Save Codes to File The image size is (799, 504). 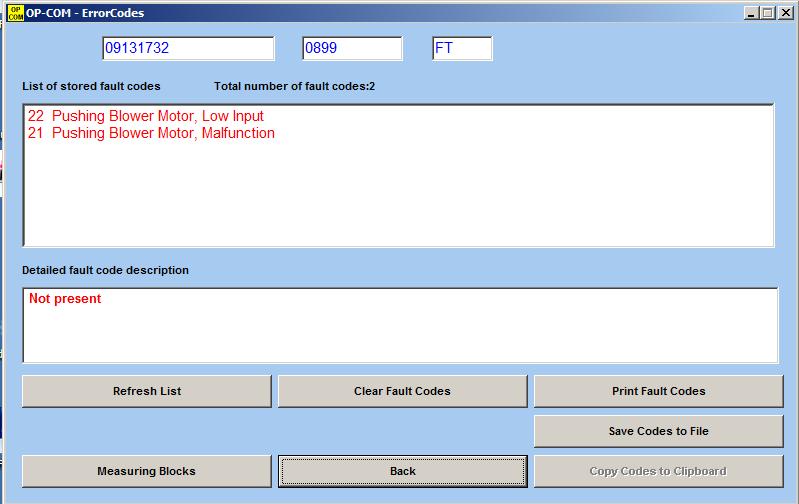click(x=658, y=431)
